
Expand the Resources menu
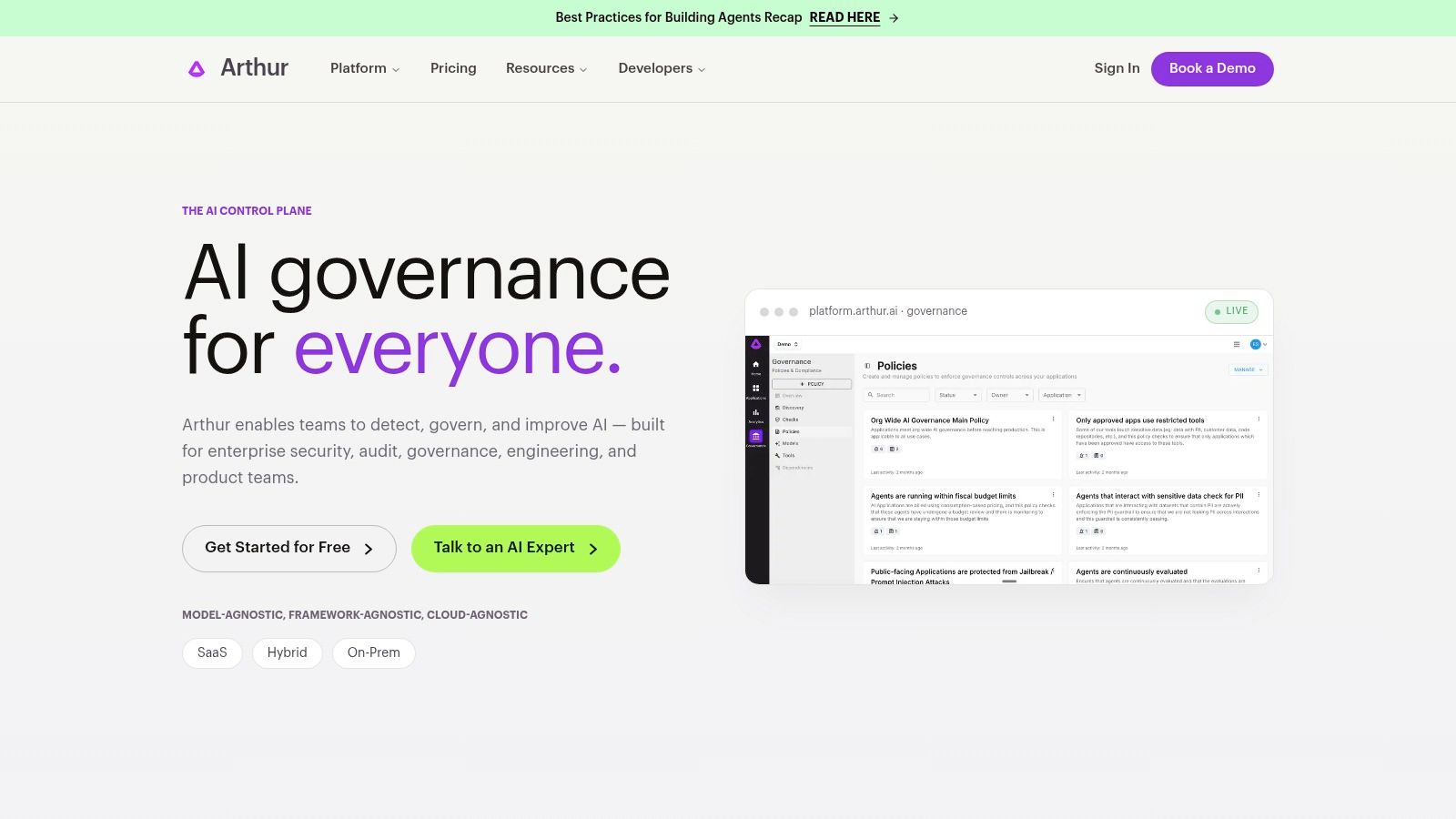pos(547,68)
